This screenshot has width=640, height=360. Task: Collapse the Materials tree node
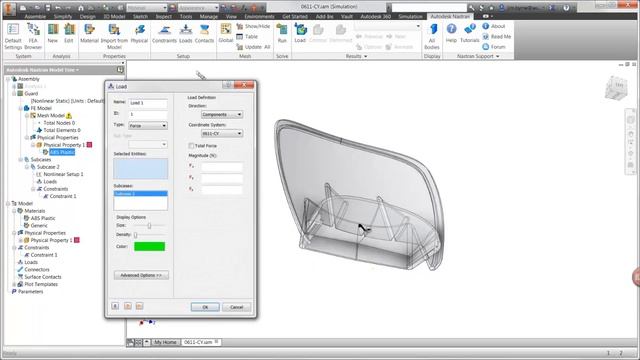[14, 211]
